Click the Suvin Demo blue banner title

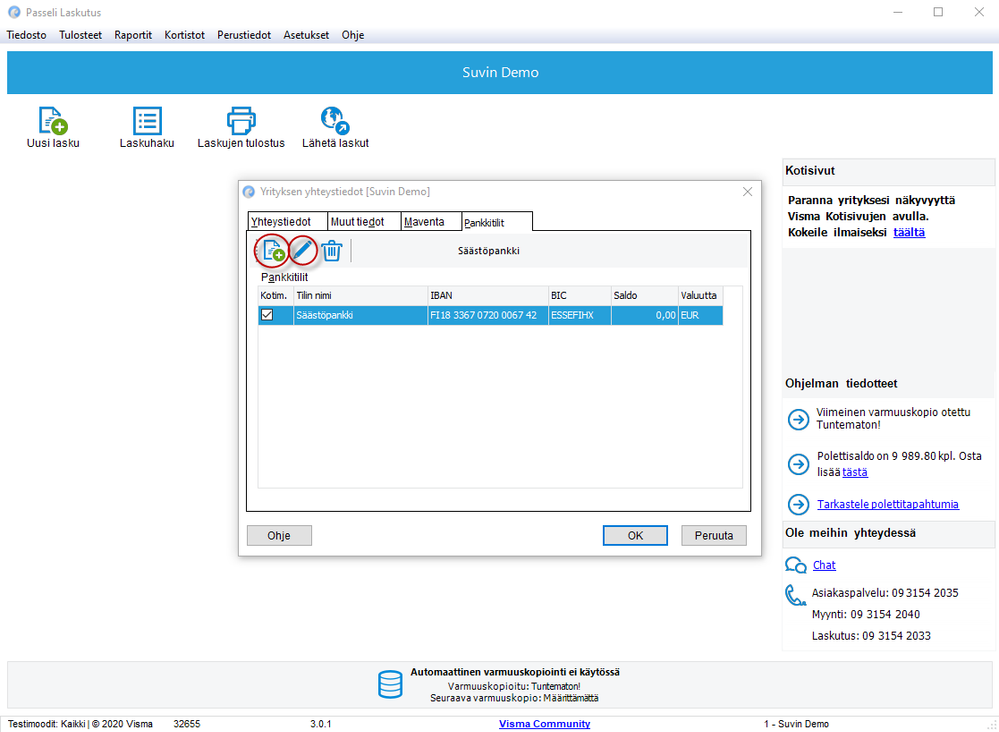pos(500,73)
